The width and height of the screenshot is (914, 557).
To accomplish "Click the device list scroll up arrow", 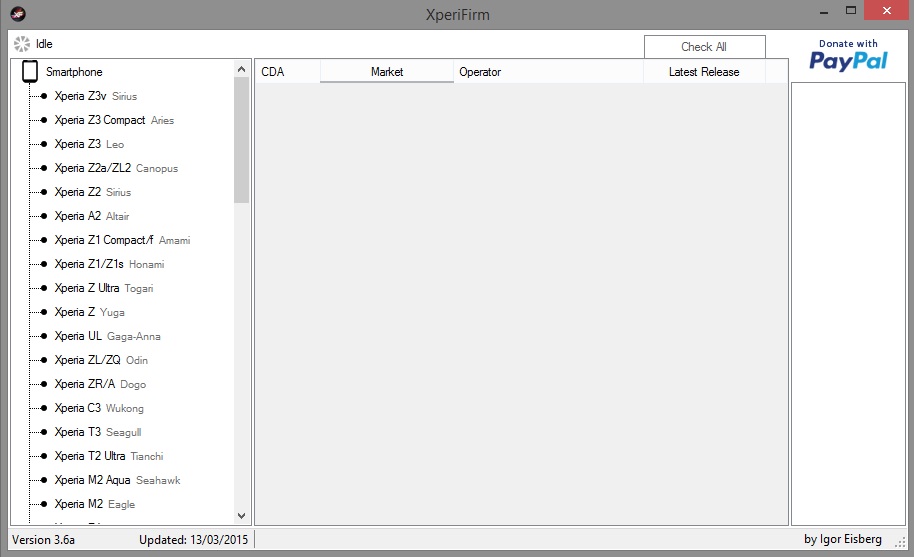I will point(241,69).
